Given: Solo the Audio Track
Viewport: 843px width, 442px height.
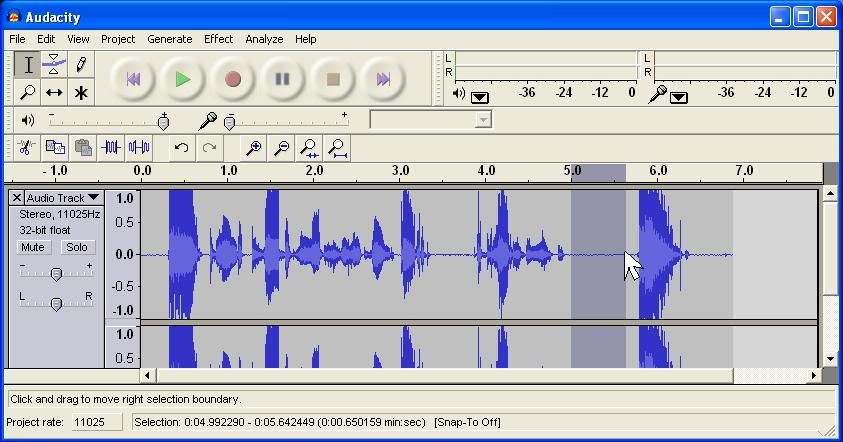Looking at the screenshot, I should 77,247.
